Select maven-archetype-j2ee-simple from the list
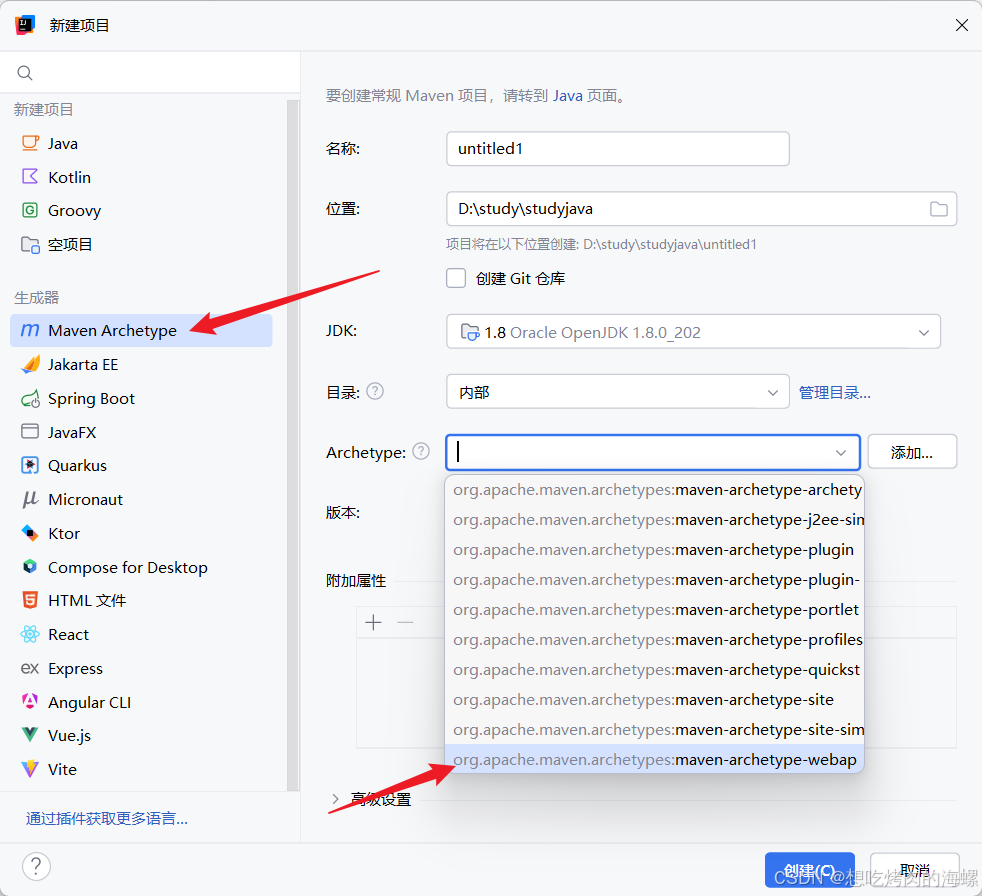The width and height of the screenshot is (982, 896). tap(654, 520)
